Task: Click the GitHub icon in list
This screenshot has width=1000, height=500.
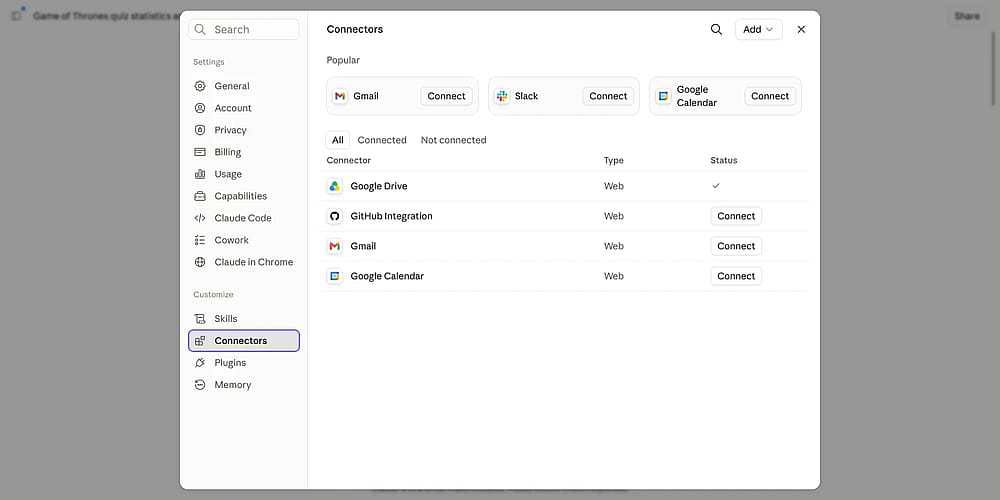Action: tap(335, 216)
